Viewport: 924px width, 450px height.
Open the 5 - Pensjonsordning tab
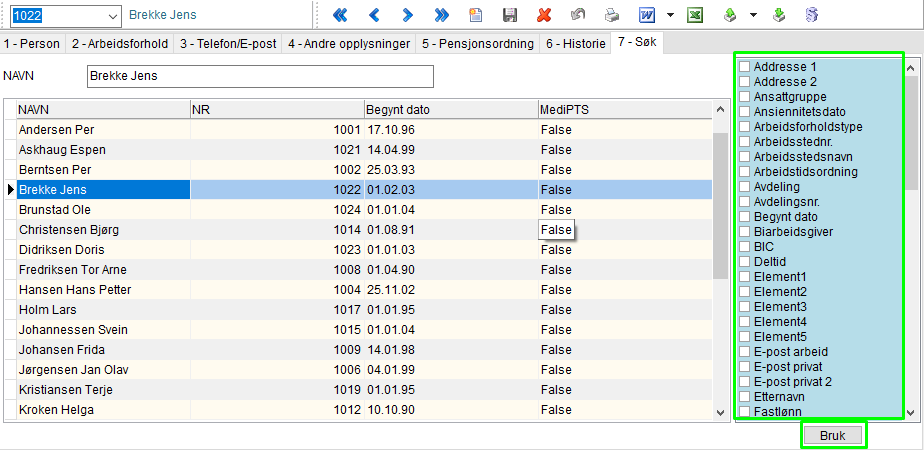point(477,44)
